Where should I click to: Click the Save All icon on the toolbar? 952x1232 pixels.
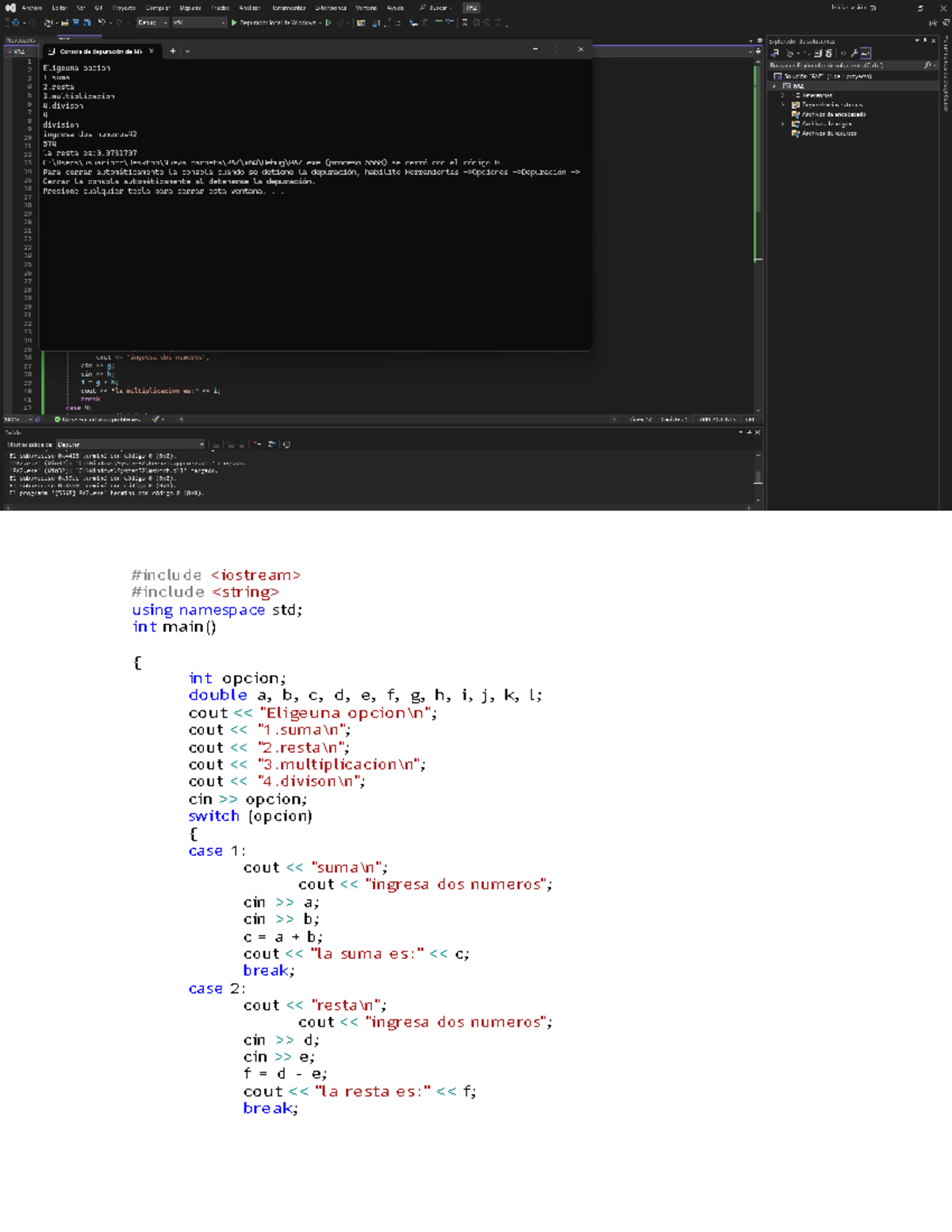coord(86,22)
